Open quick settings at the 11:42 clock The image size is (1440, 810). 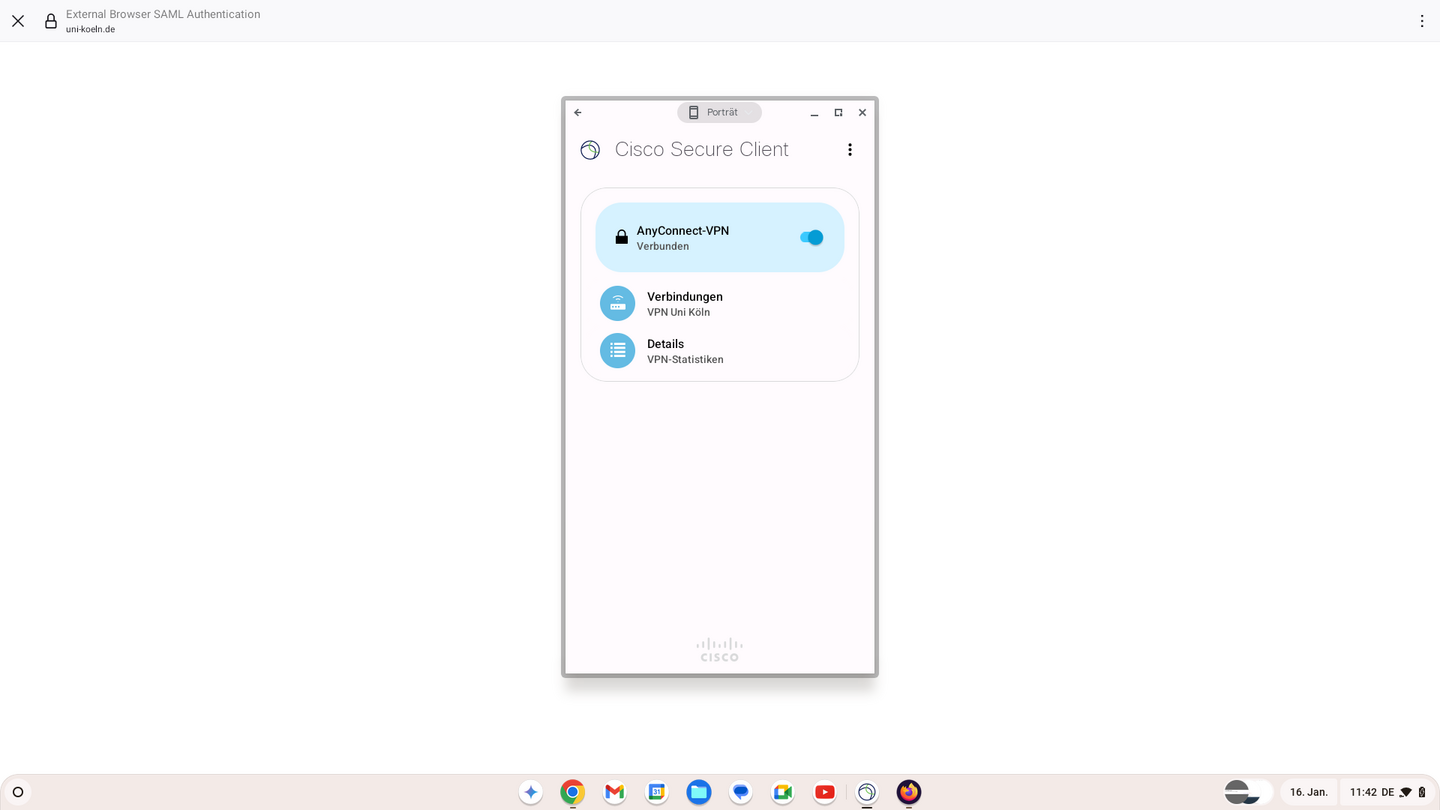pos(1363,792)
